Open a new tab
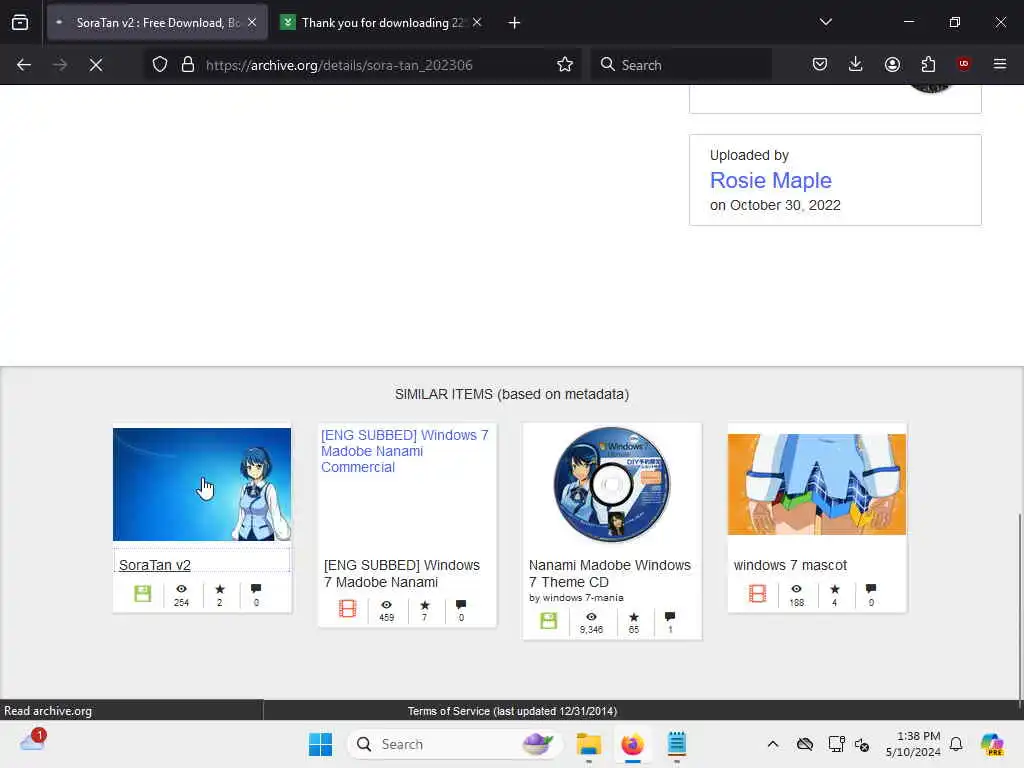This screenshot has height=768, width=1024. (514, 23)
